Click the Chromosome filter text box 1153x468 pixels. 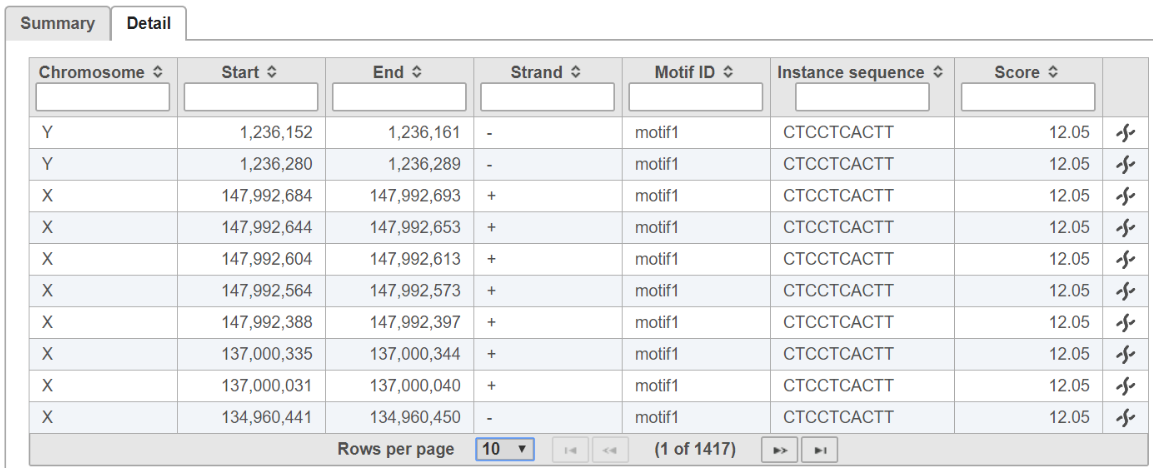click(103, 97)
